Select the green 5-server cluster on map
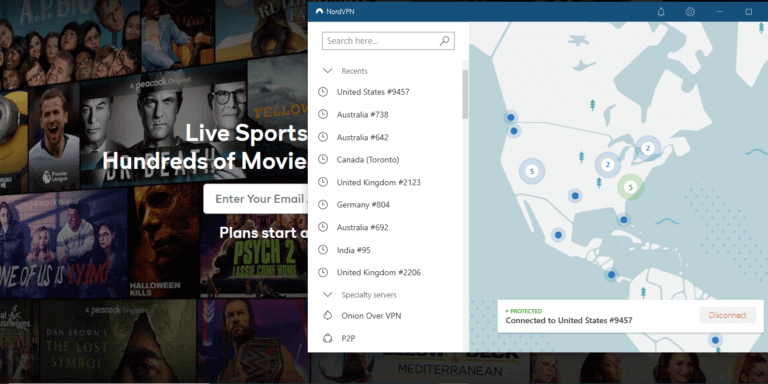 pos(630,187)
